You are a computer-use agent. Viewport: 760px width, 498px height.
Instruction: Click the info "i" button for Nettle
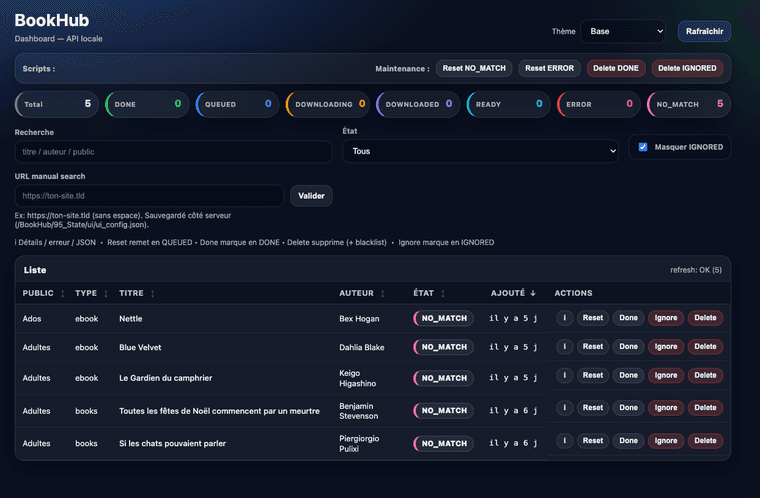(x=564, y=318)
